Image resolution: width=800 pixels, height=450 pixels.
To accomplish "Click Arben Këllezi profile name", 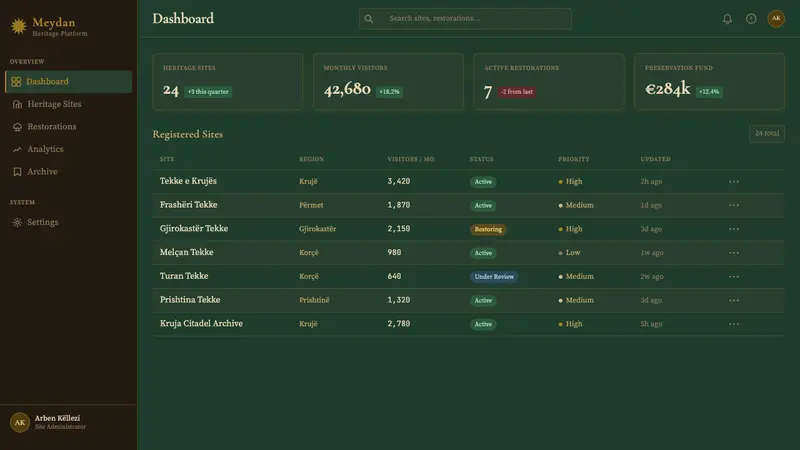I will 57,418.
